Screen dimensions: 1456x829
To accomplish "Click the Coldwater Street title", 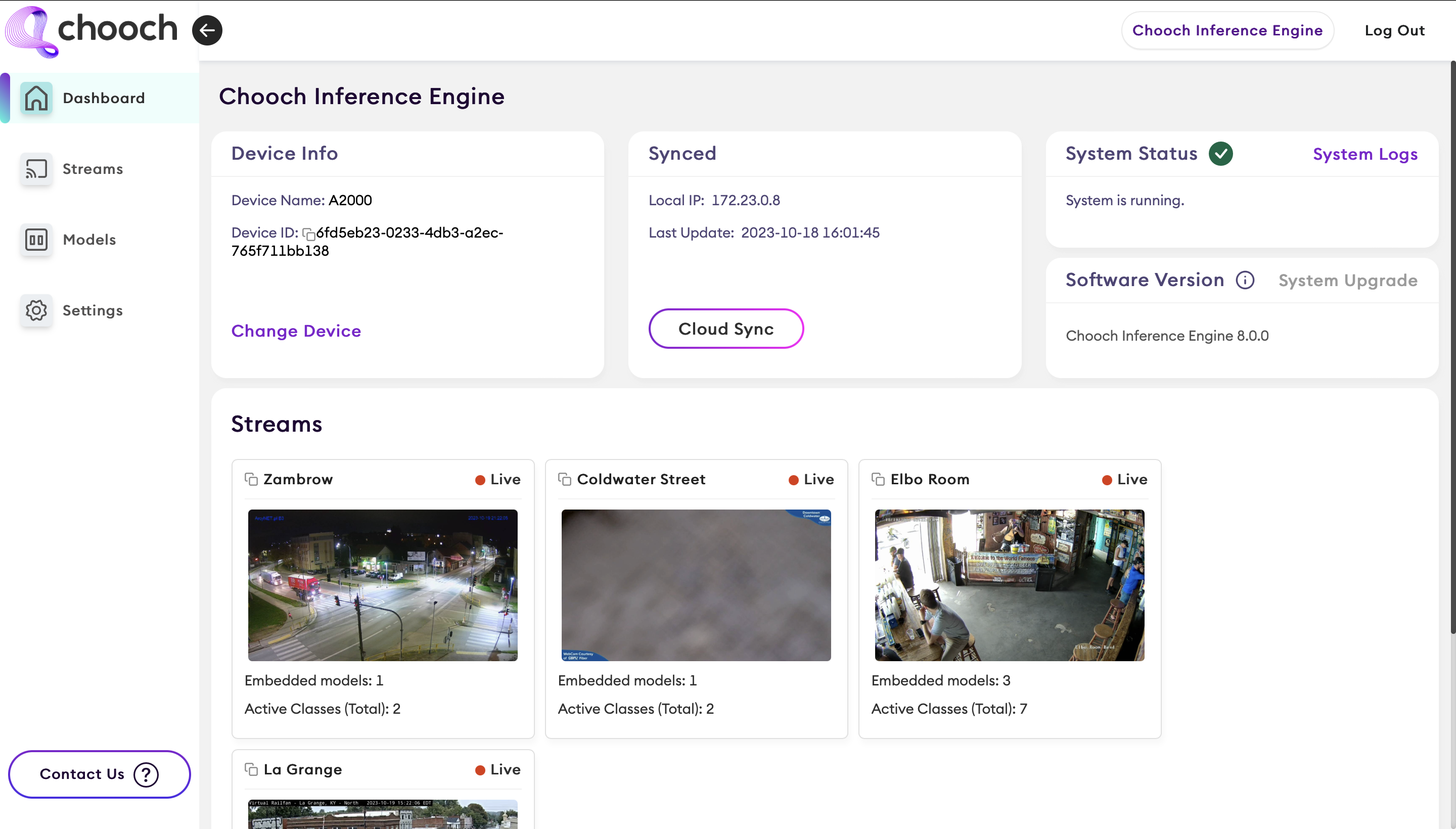I will (641, 479).
